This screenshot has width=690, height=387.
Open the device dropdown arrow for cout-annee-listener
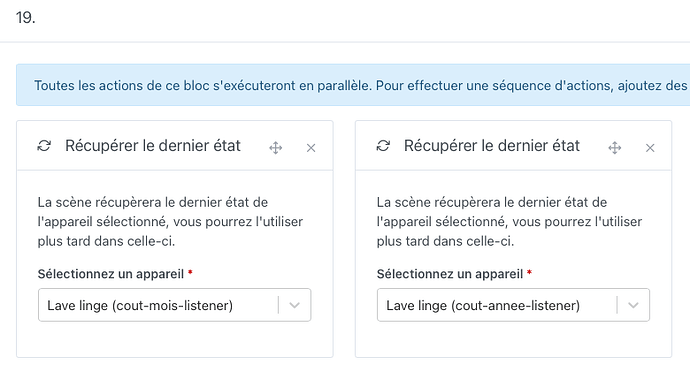(x=633, y=305)
